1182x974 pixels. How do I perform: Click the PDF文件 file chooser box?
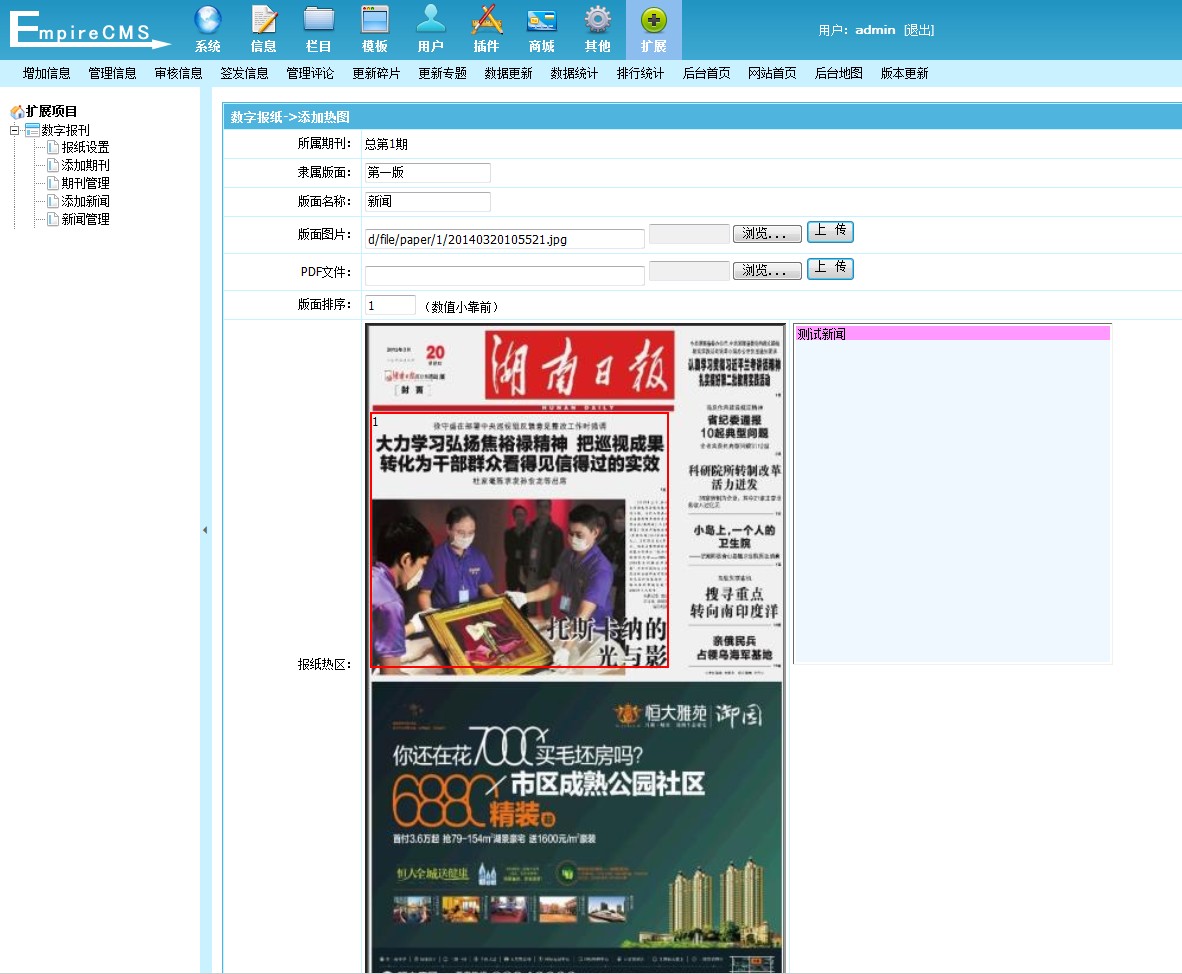point(689,271)
